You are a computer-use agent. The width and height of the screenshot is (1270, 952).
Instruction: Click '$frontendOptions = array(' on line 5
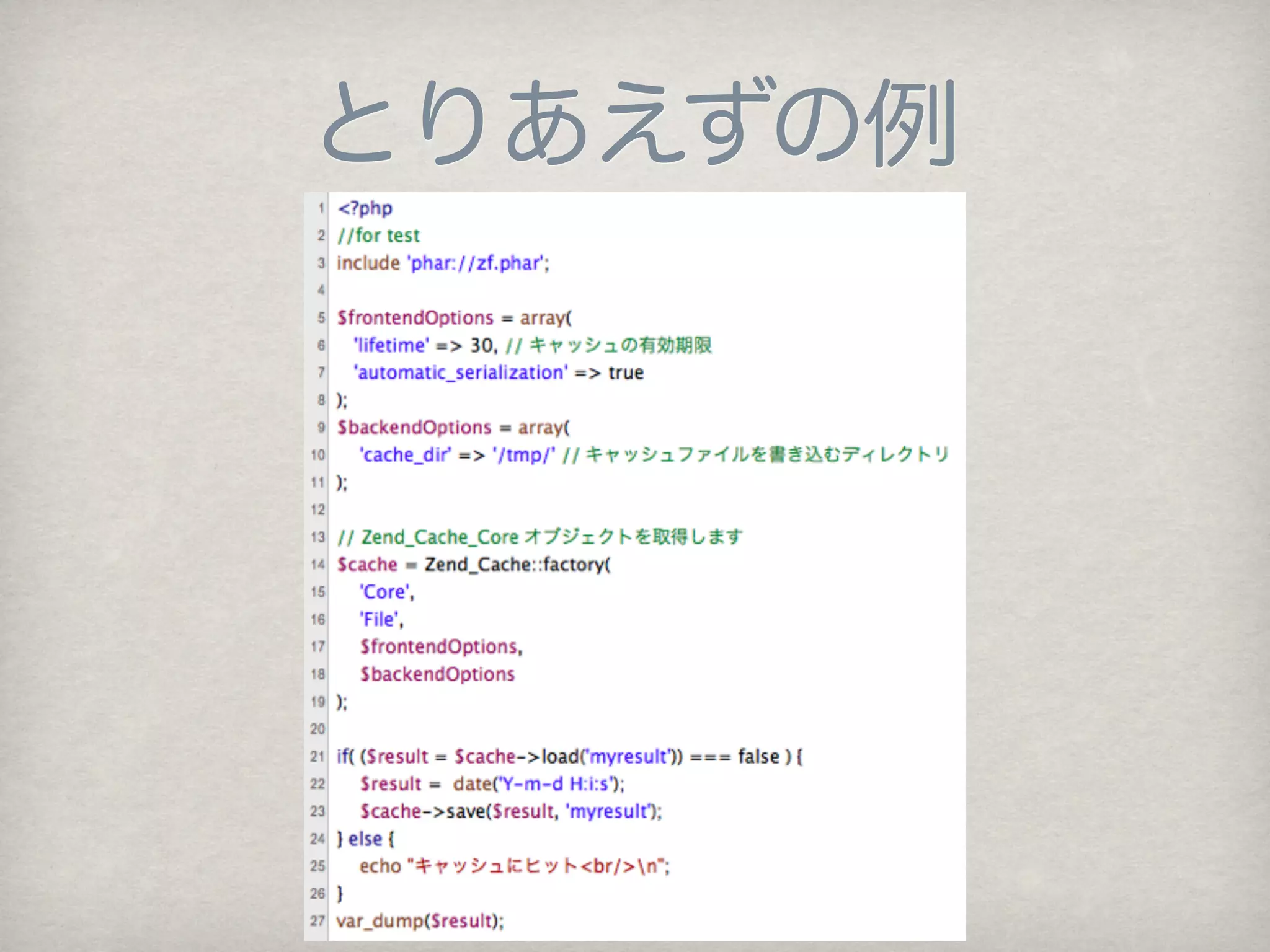(454, 318)
